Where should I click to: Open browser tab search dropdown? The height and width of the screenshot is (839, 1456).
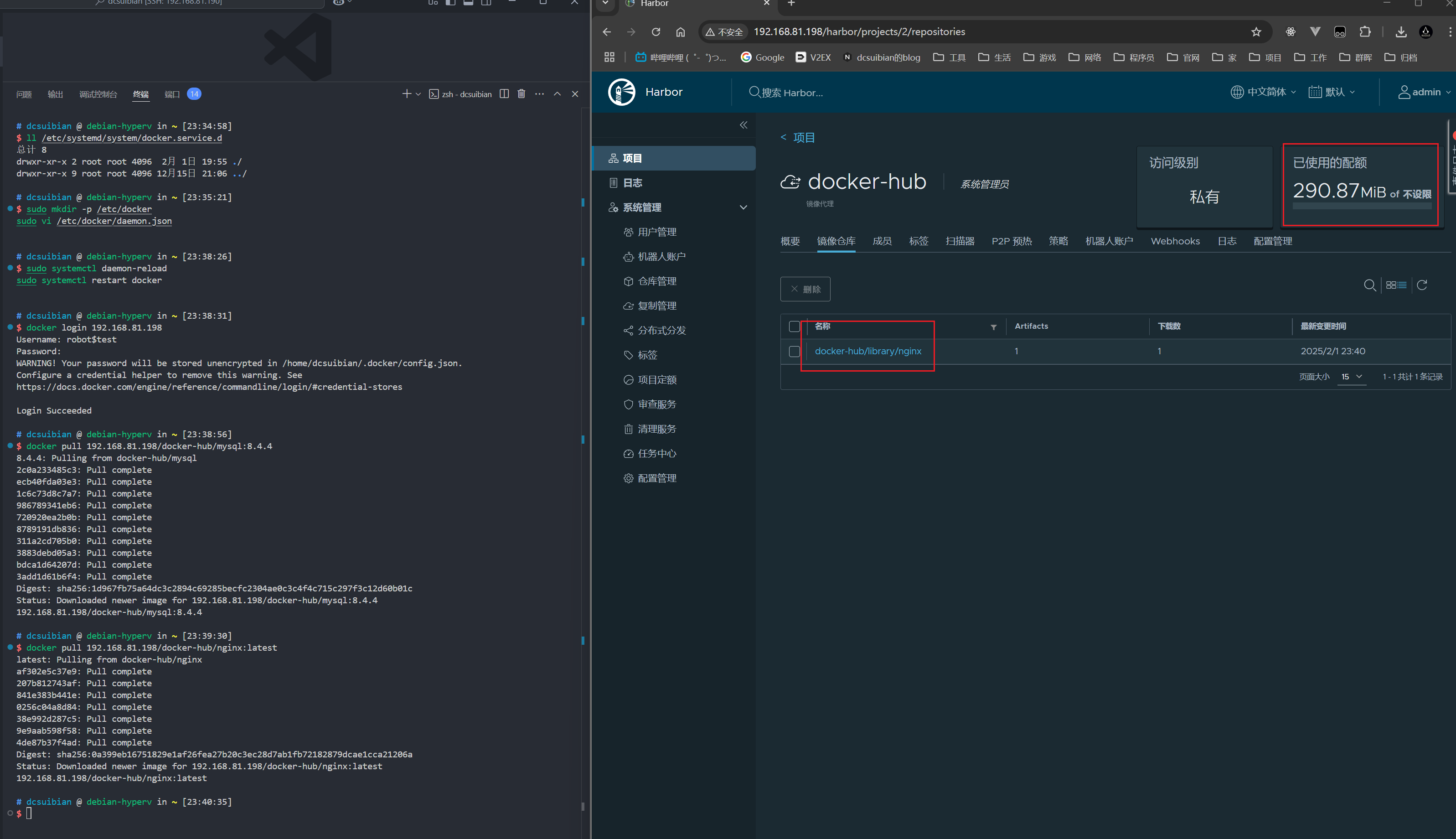point(605,3)
